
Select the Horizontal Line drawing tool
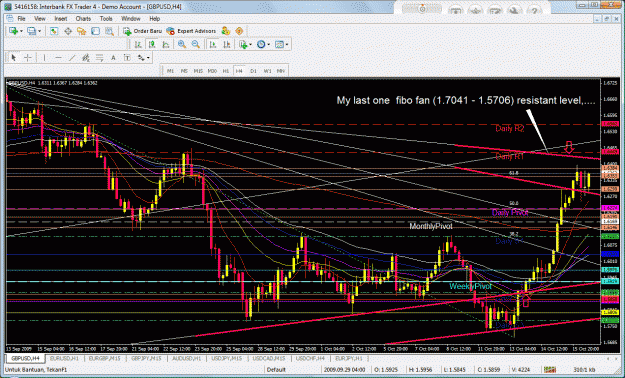(58, 58)
